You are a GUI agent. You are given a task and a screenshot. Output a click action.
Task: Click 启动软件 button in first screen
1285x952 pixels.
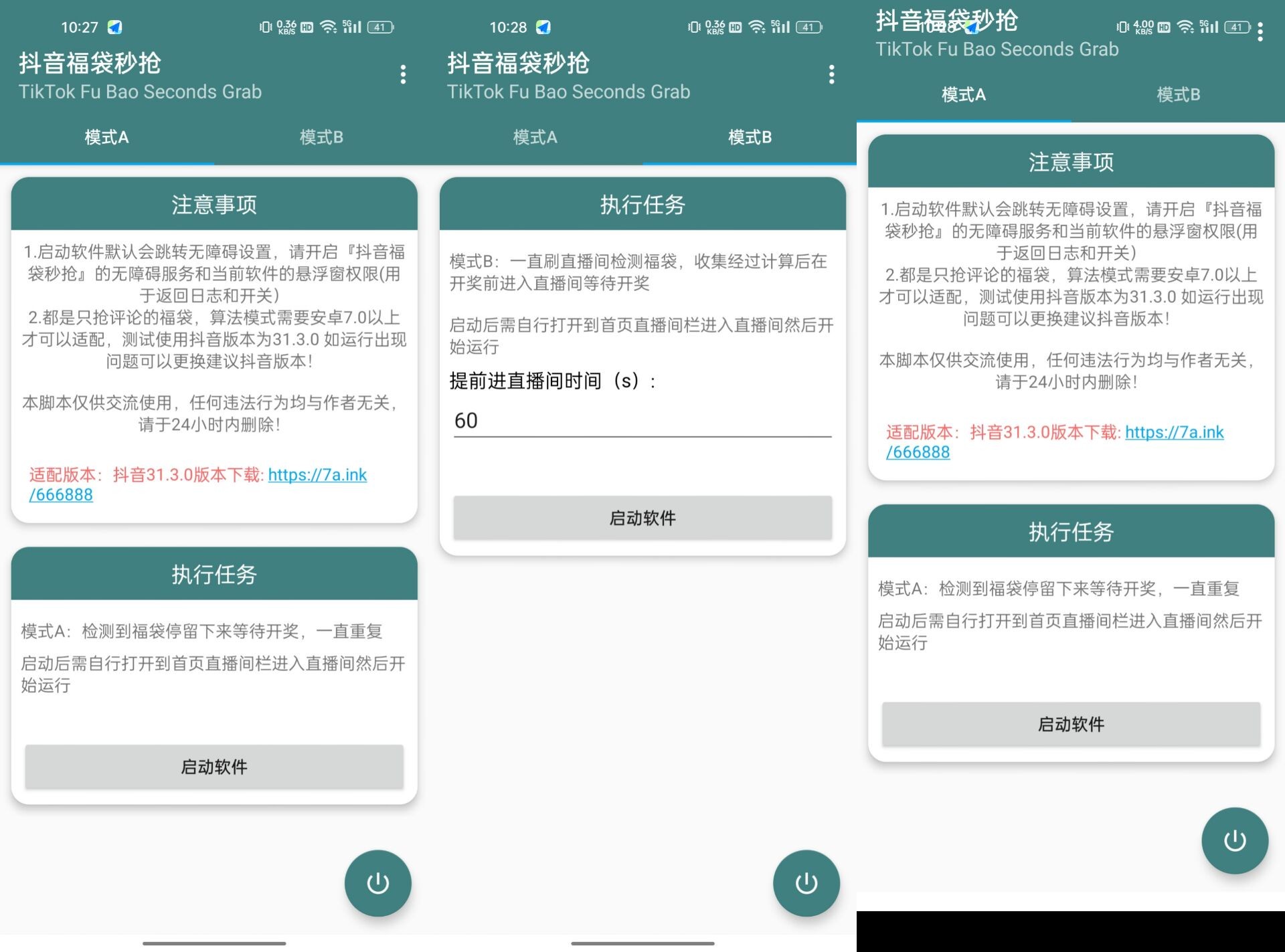[x=214, y=767]
